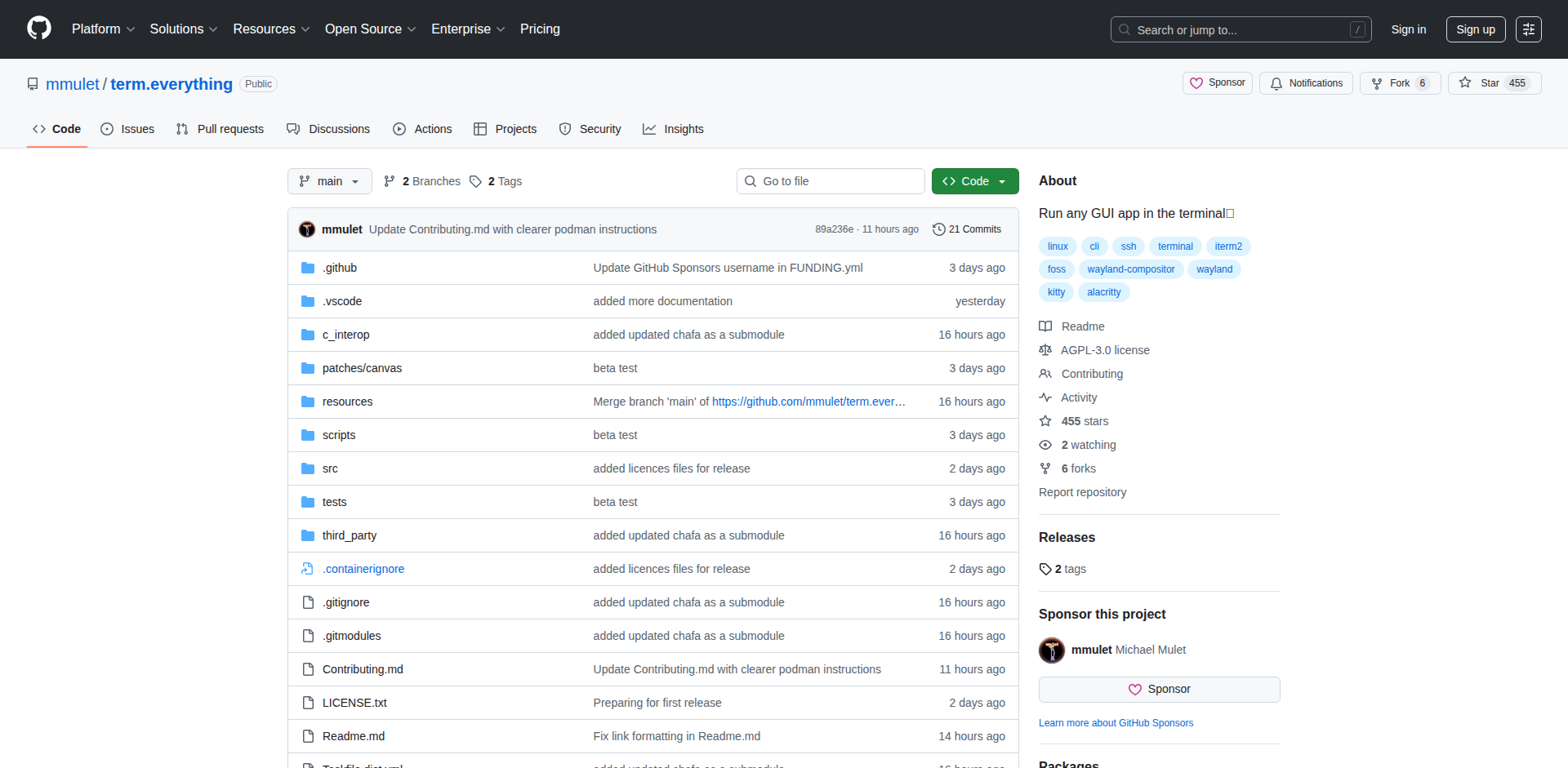Viewport: 1568px width, 768px height.
Task: Click the .github folder icon
Action: (308, 268)
